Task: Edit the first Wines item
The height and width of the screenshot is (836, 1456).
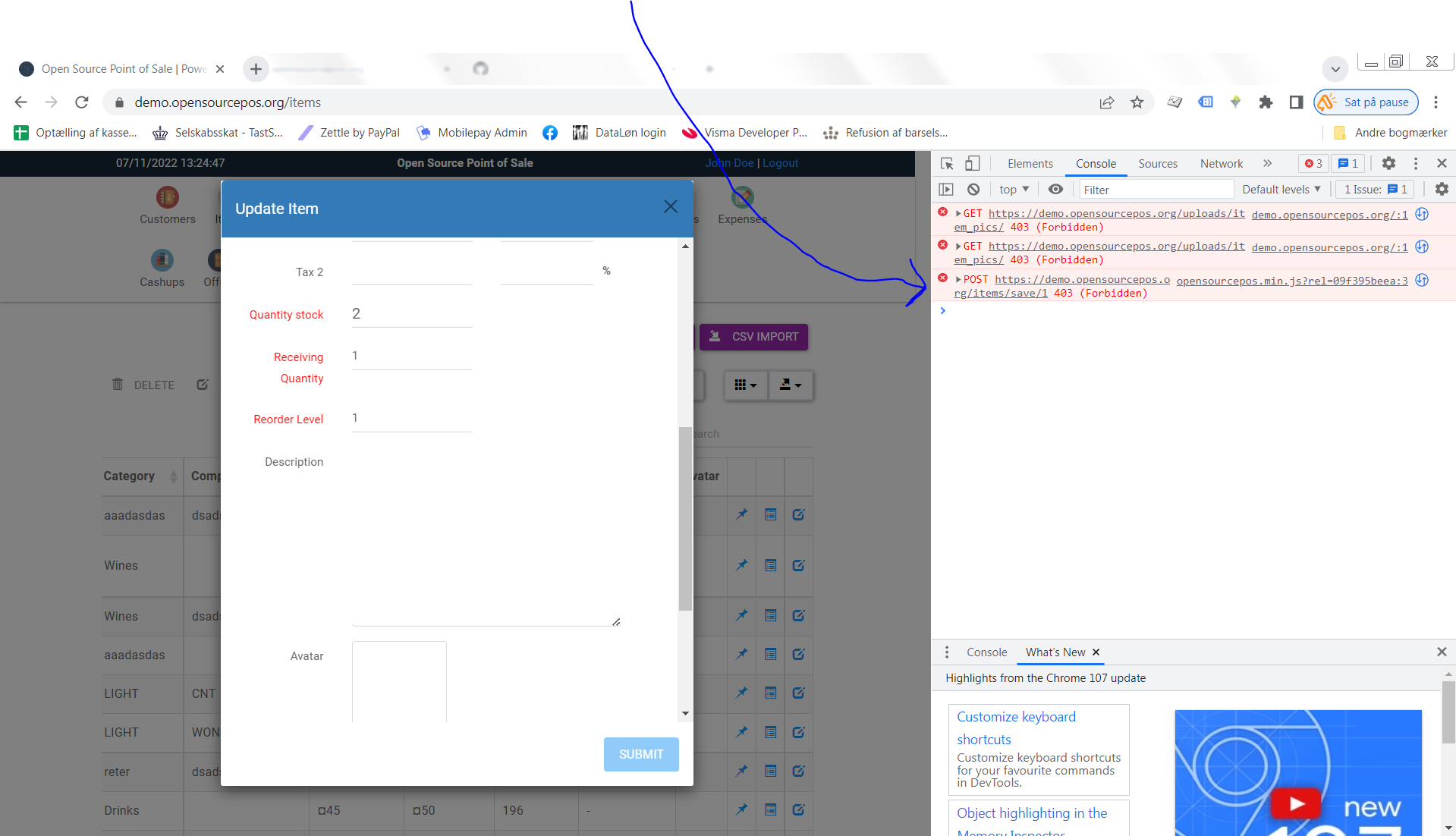Action: [x=797, y=565]
